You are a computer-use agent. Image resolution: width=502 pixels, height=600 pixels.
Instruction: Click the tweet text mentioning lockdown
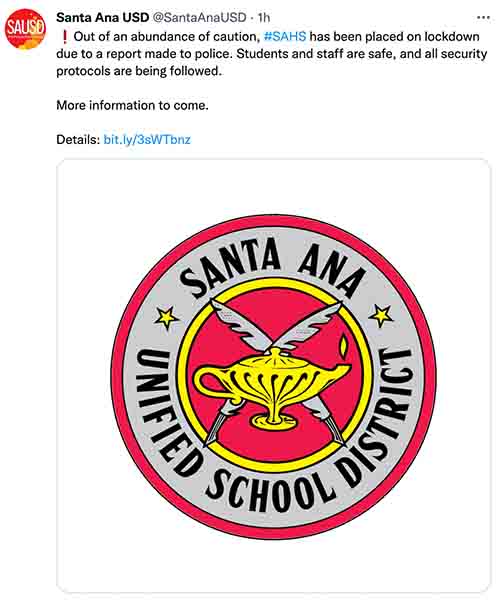tap(272, 54)
